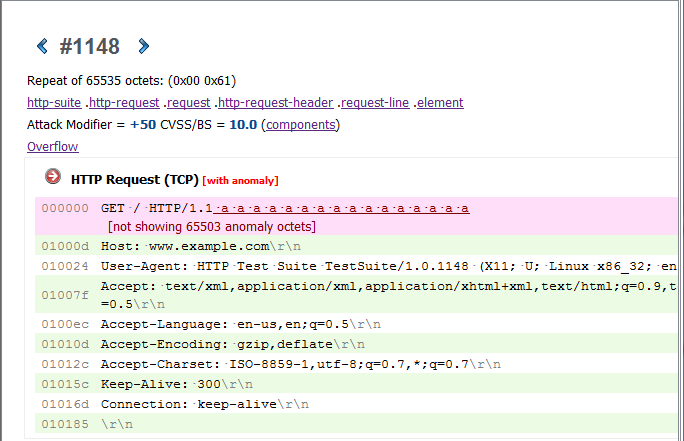Screen dimensions: 684x441
Task: Click the '[with anomaly]' red label
Action: [240, 181]
